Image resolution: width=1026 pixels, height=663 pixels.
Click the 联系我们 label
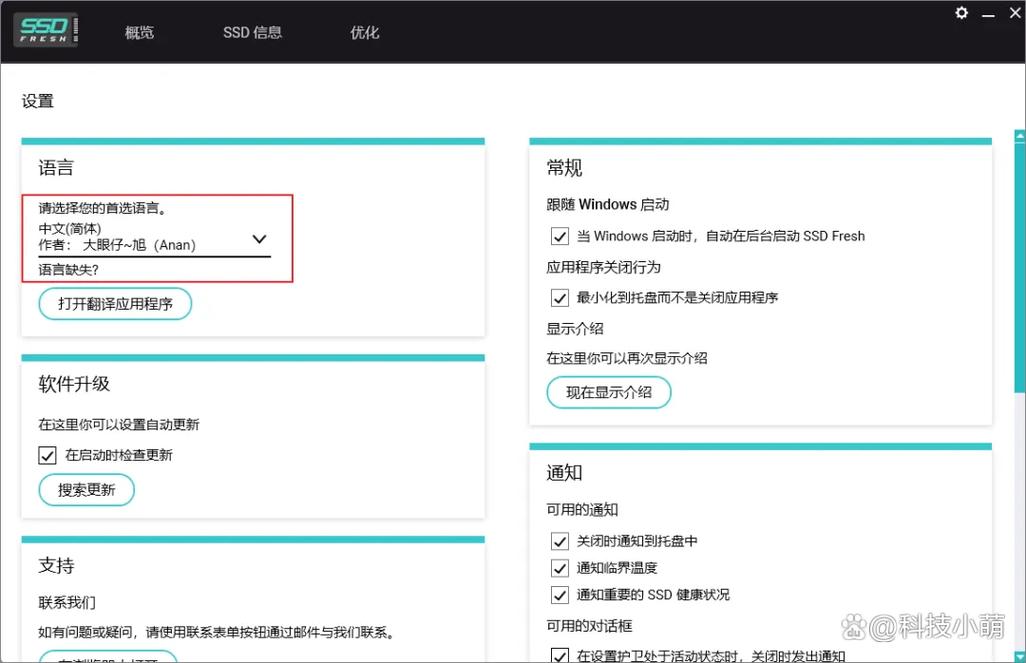click(x=67, y=602)
